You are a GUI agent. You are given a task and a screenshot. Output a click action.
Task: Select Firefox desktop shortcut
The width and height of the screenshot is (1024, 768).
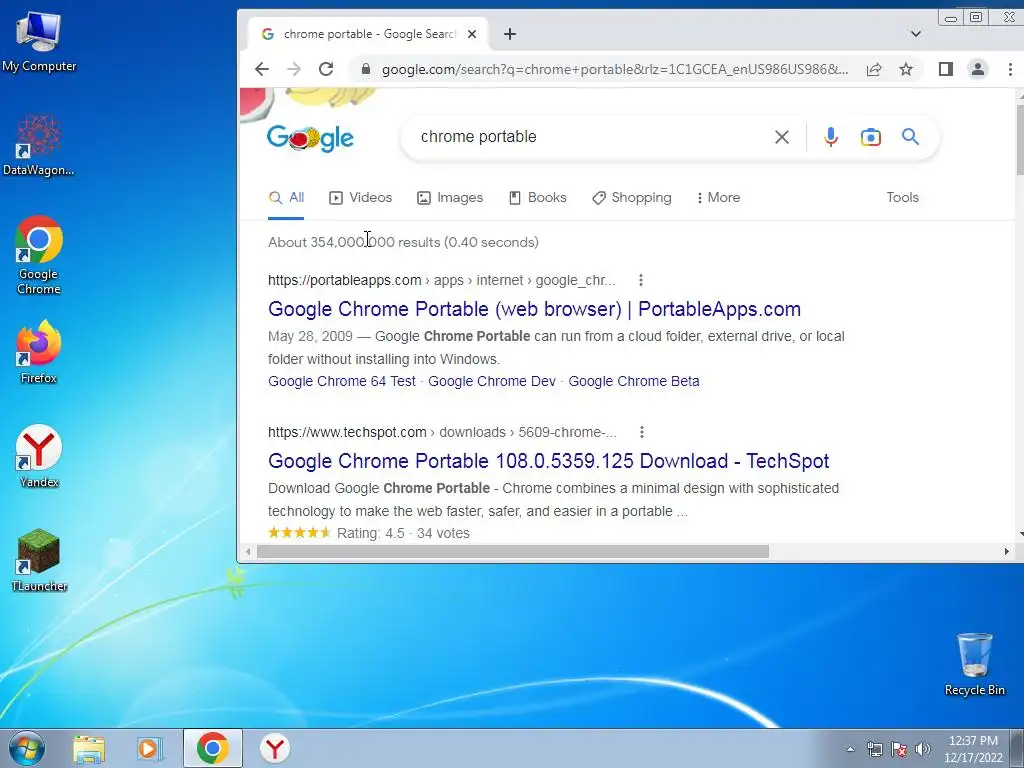coord(39,351)
